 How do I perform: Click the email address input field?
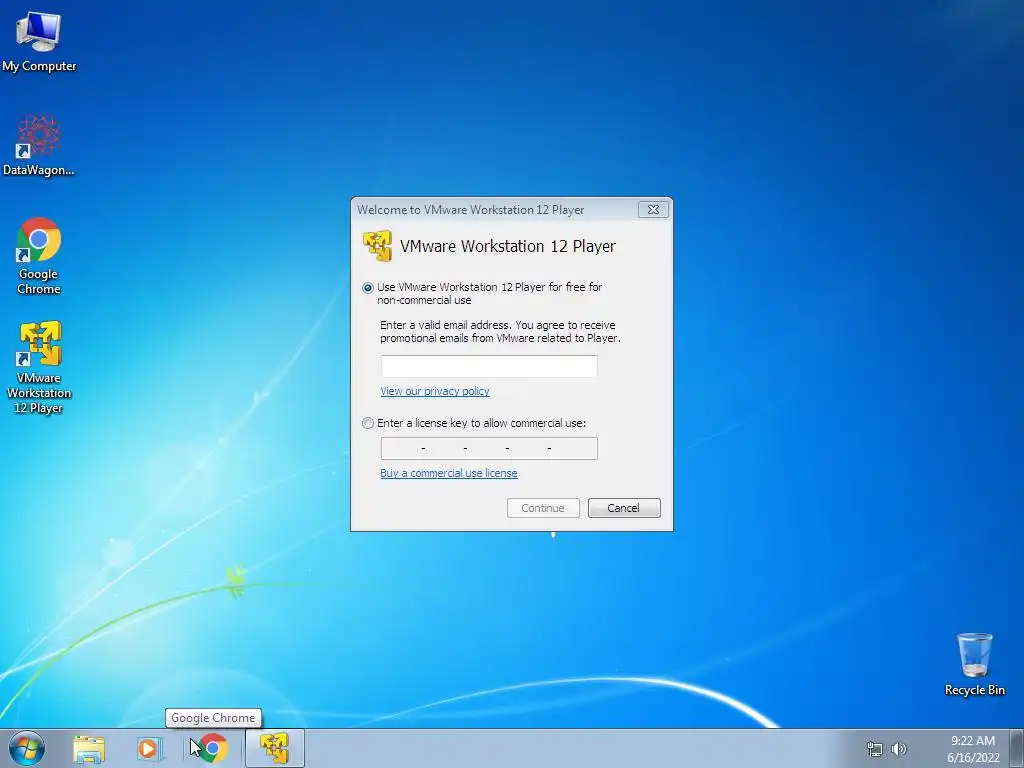point(489,366)
